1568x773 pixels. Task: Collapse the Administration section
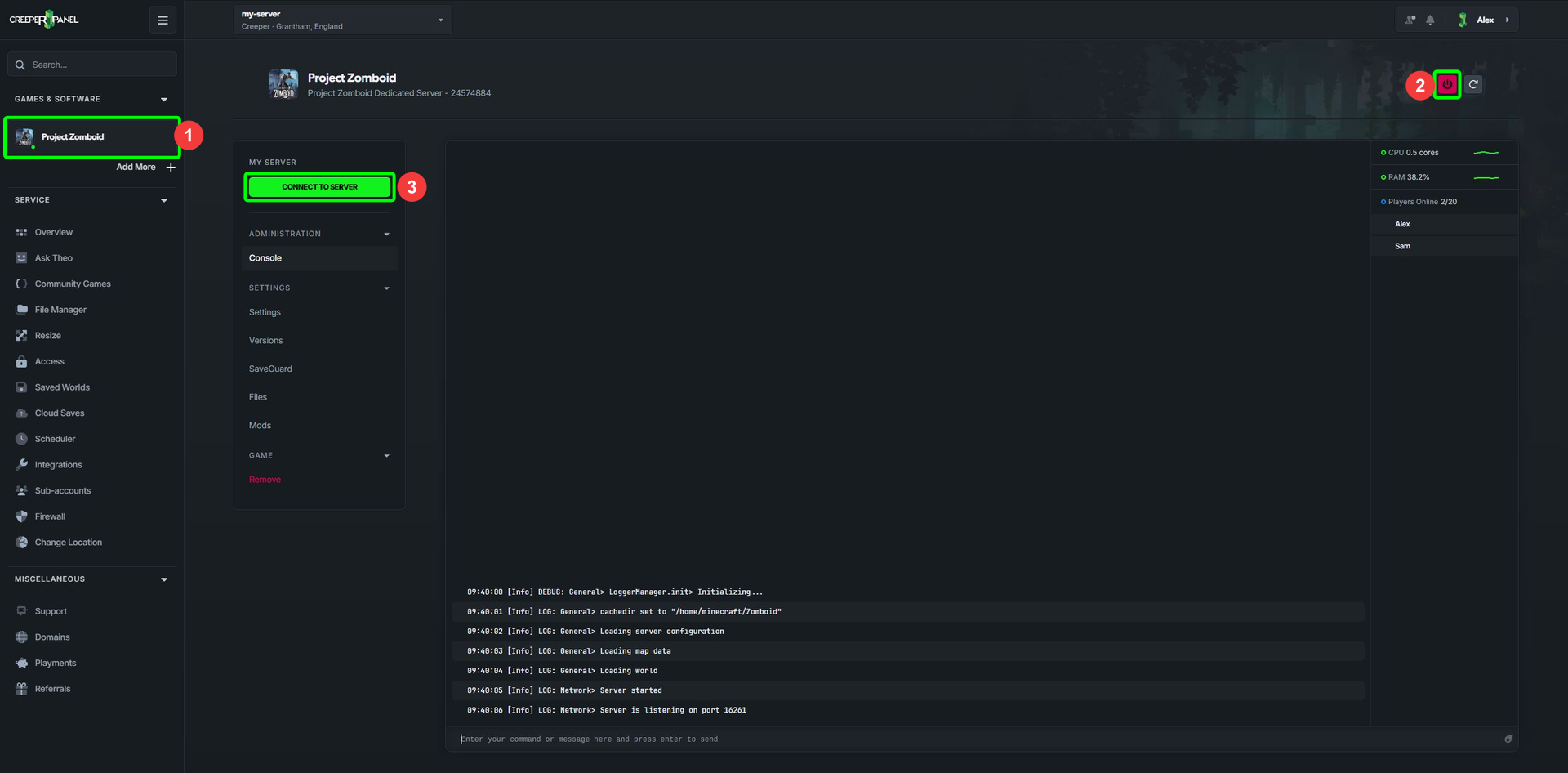[x=386, y=234]
